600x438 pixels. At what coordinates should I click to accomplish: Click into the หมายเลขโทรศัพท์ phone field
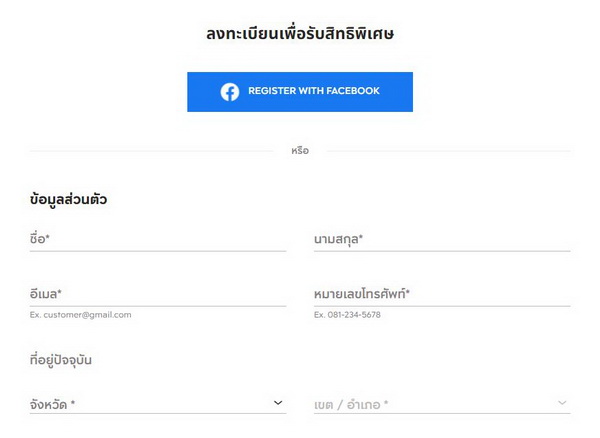442,294
